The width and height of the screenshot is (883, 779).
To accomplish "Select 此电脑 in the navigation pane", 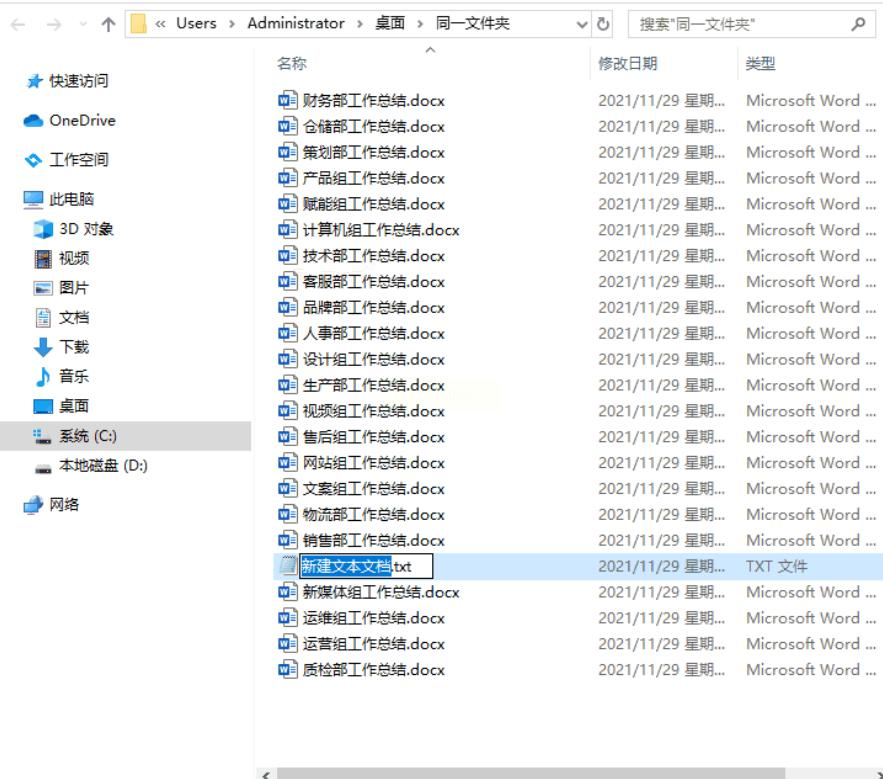I will (x=71, y=199).
